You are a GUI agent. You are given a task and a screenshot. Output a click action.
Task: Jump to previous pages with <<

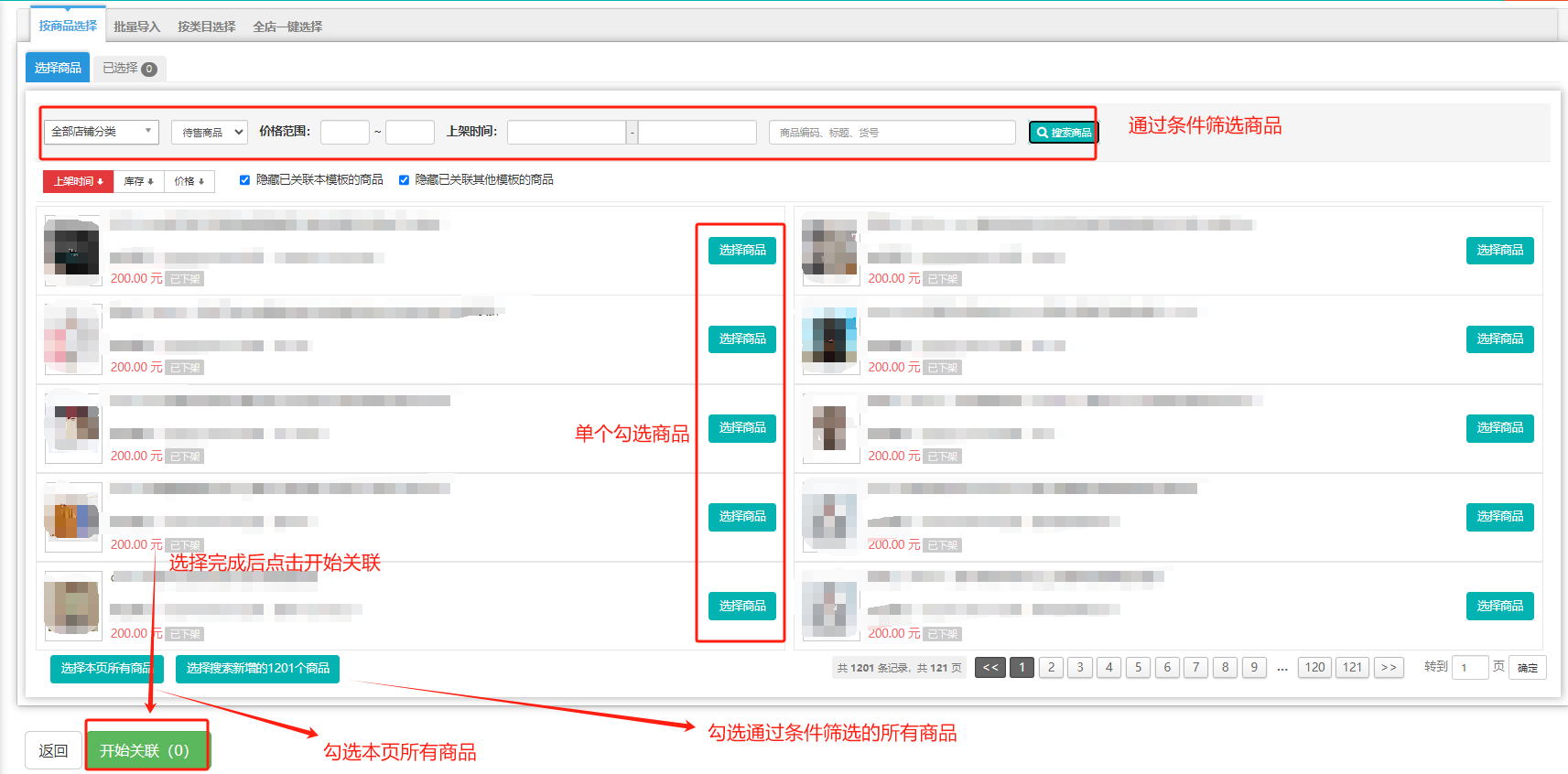(989, 668)
